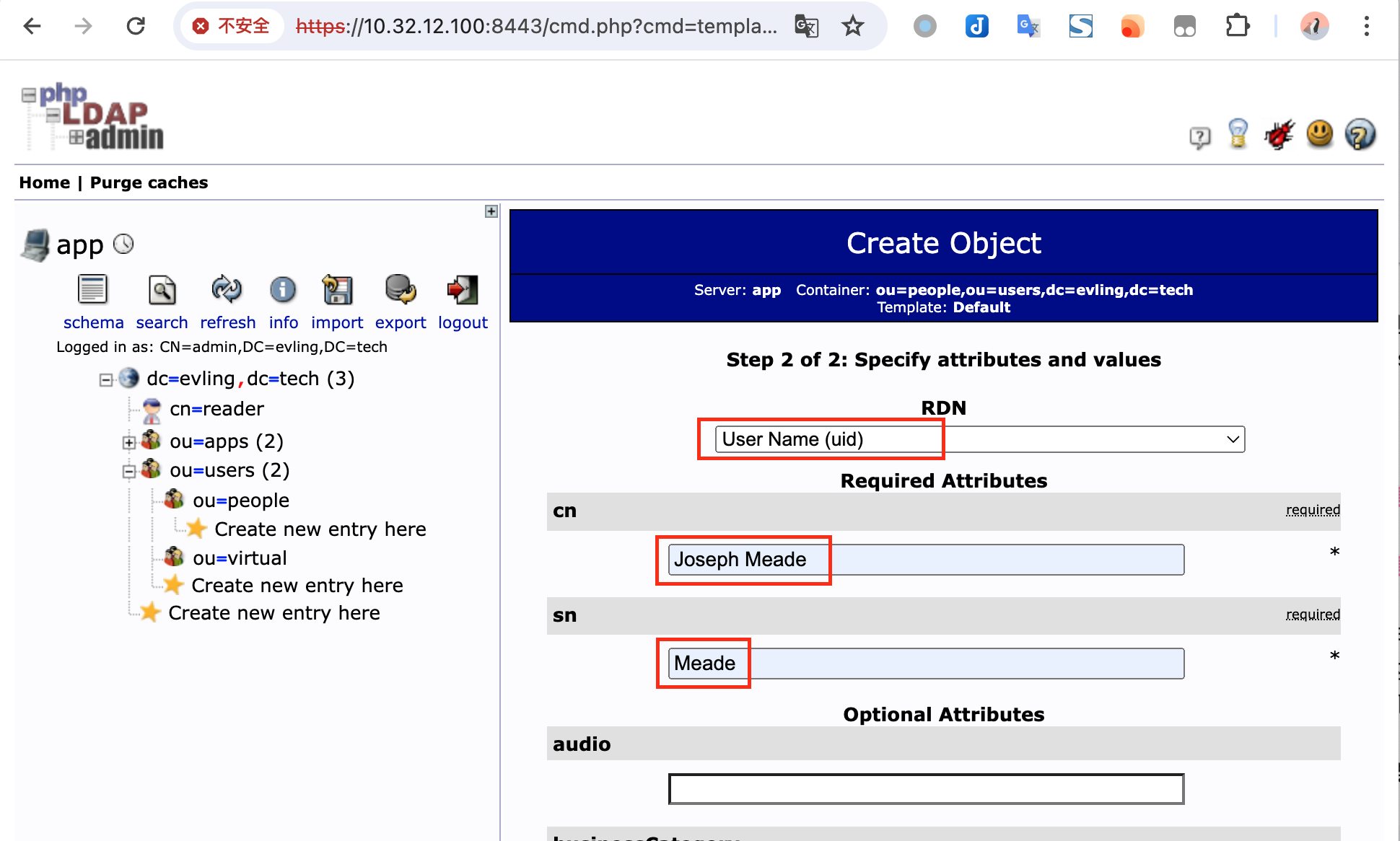1400x841 pixels.
Task: Click the info link text
Action: coord(284,322)
